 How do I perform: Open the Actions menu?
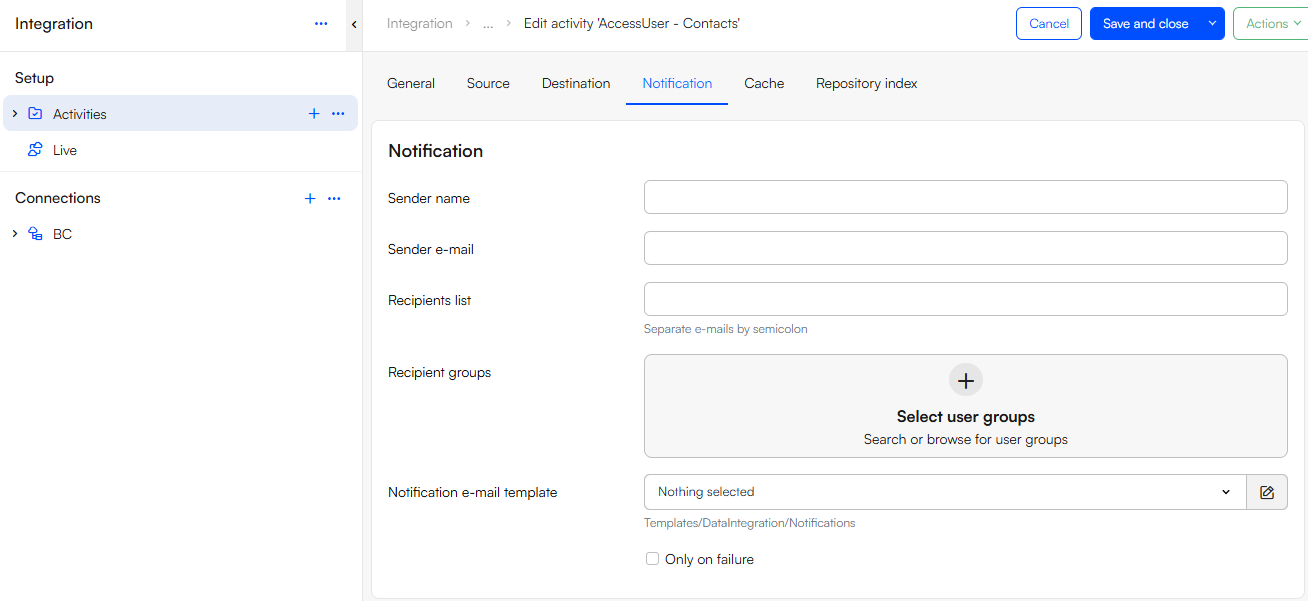pyautogui.click(x=1270, y=23)
